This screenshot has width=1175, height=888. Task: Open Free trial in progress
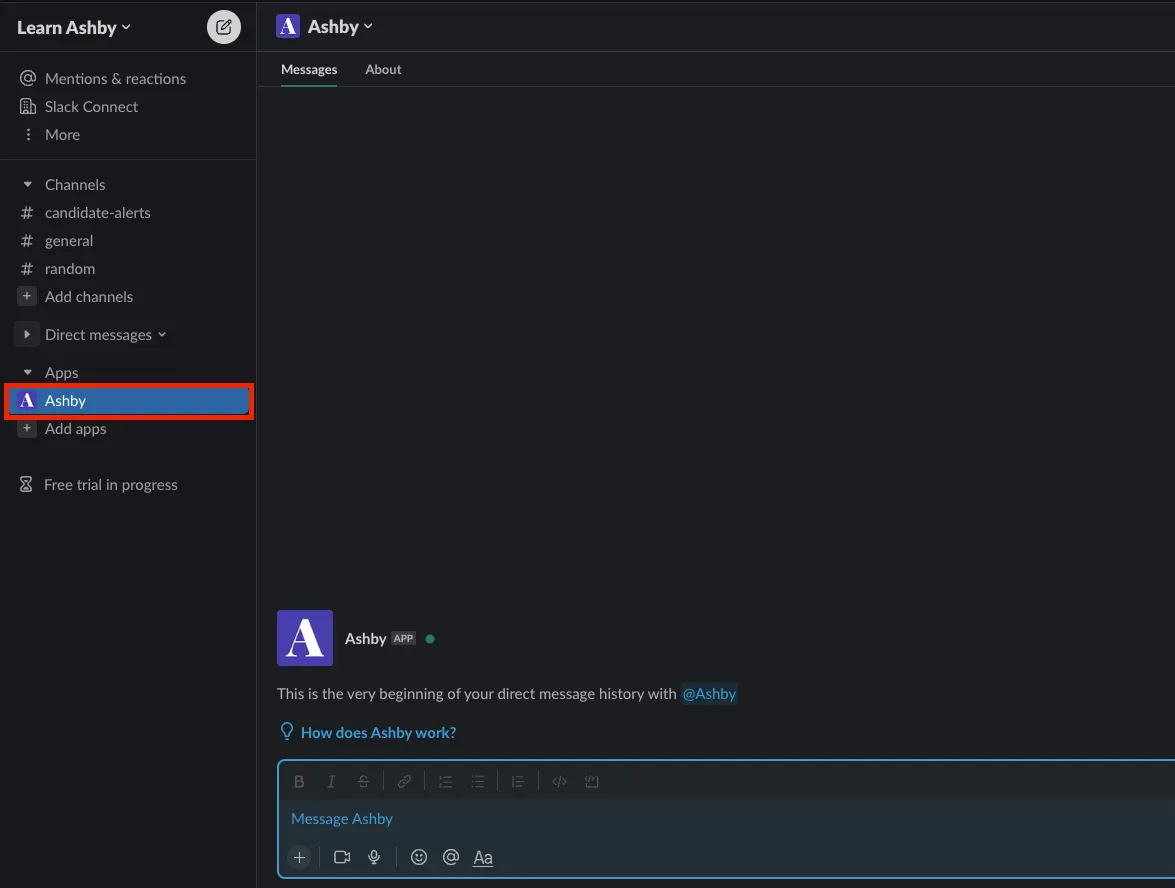[x=110, y=485]
